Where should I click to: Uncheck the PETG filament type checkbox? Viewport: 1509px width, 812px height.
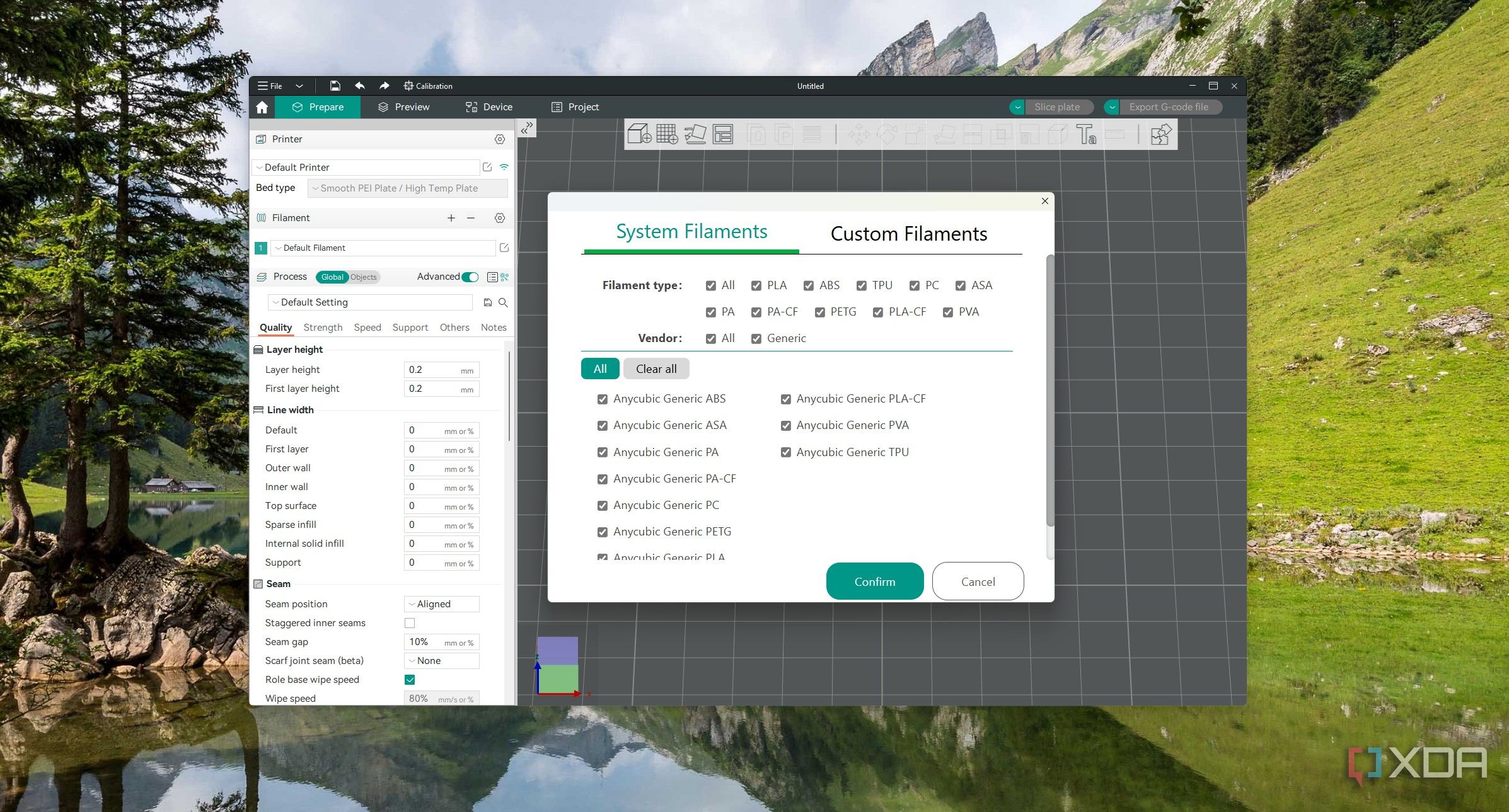(820, 312)
